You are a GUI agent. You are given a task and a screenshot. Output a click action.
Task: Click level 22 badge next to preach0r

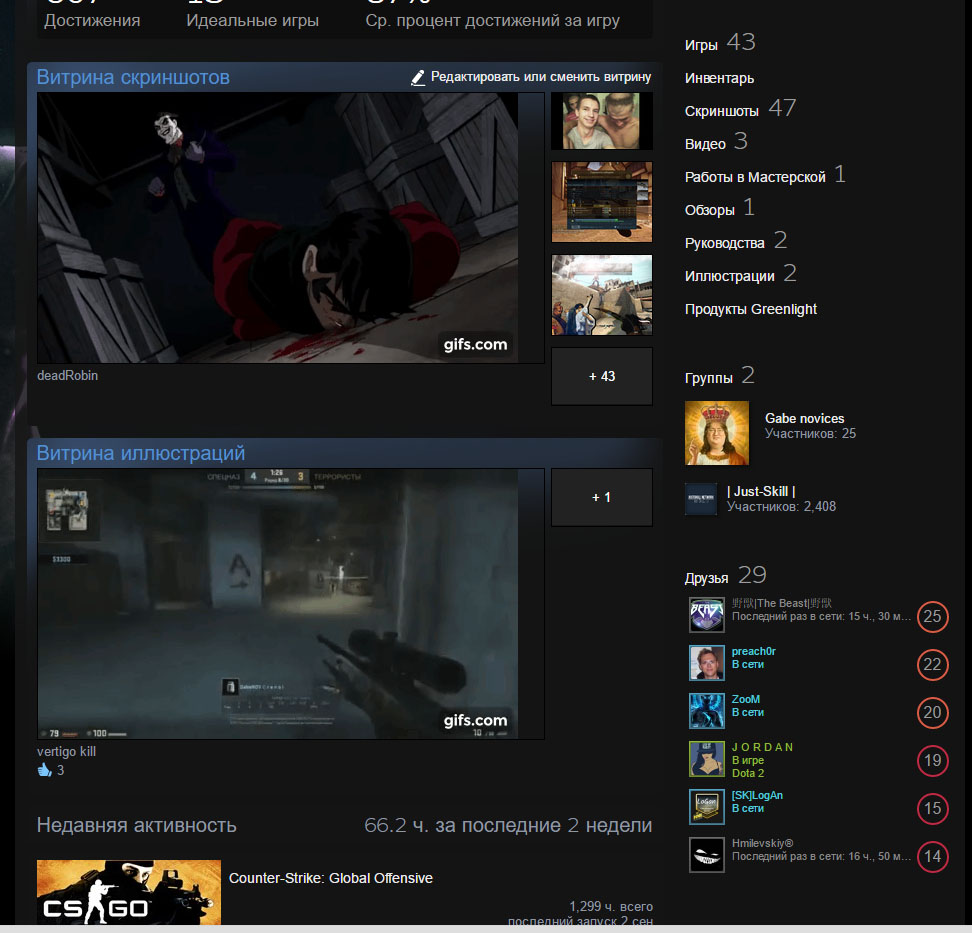tap(932, 665)
